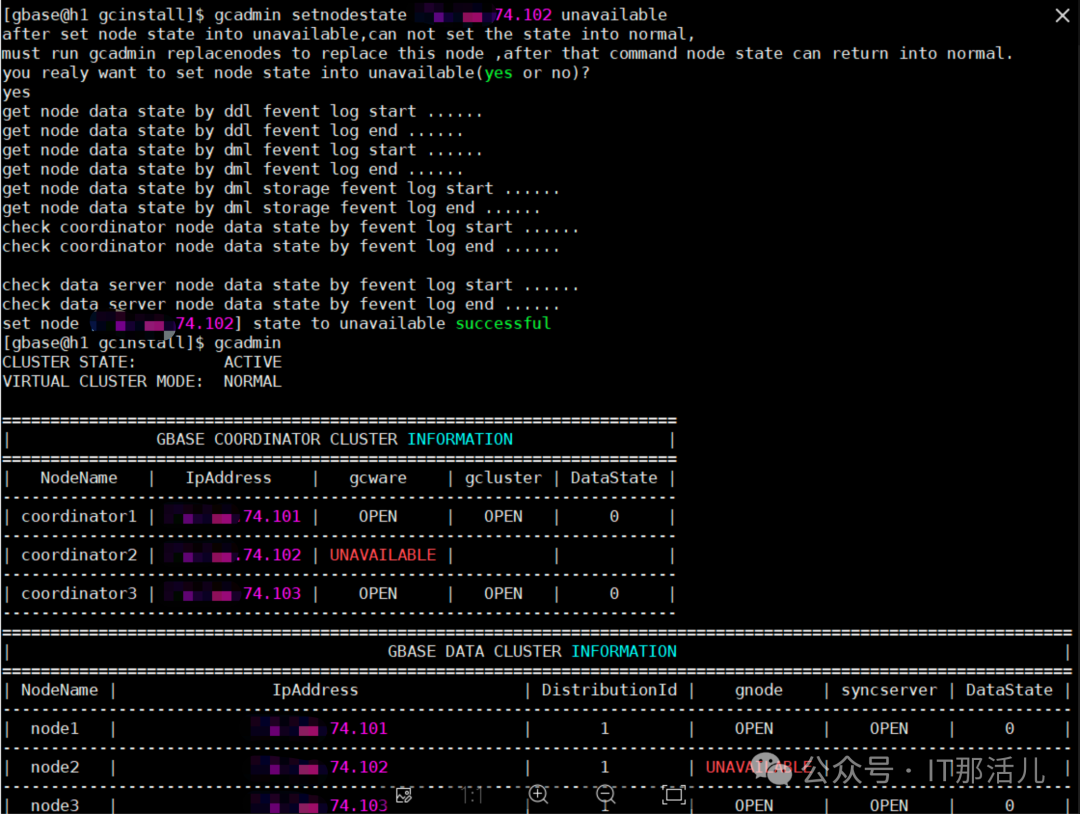
Task: Fit the image to the window with the frame icon
Action: pos(674,795)
